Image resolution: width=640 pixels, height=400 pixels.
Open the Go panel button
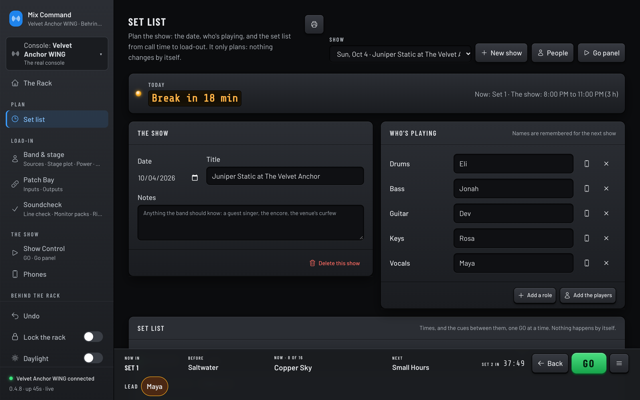pyautogui.click(x=601, y=53)
